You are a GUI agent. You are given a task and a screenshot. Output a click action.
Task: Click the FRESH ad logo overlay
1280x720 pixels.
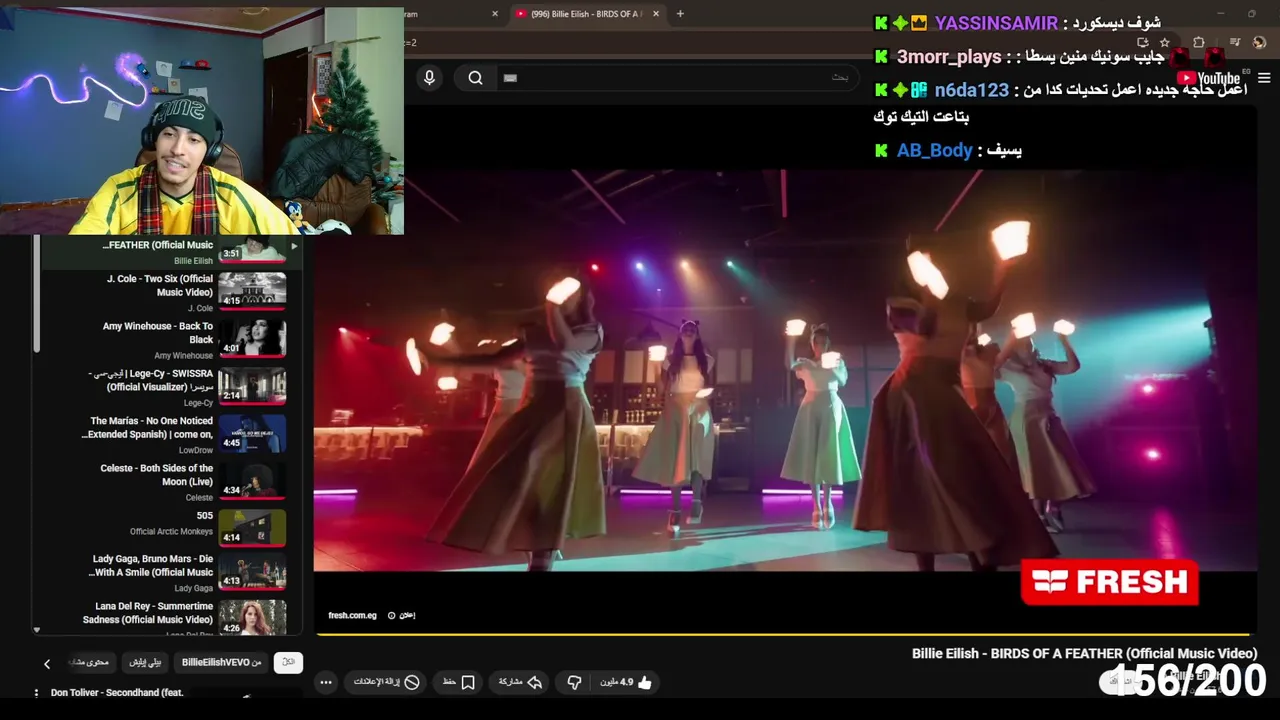(x=1109, y=582)
